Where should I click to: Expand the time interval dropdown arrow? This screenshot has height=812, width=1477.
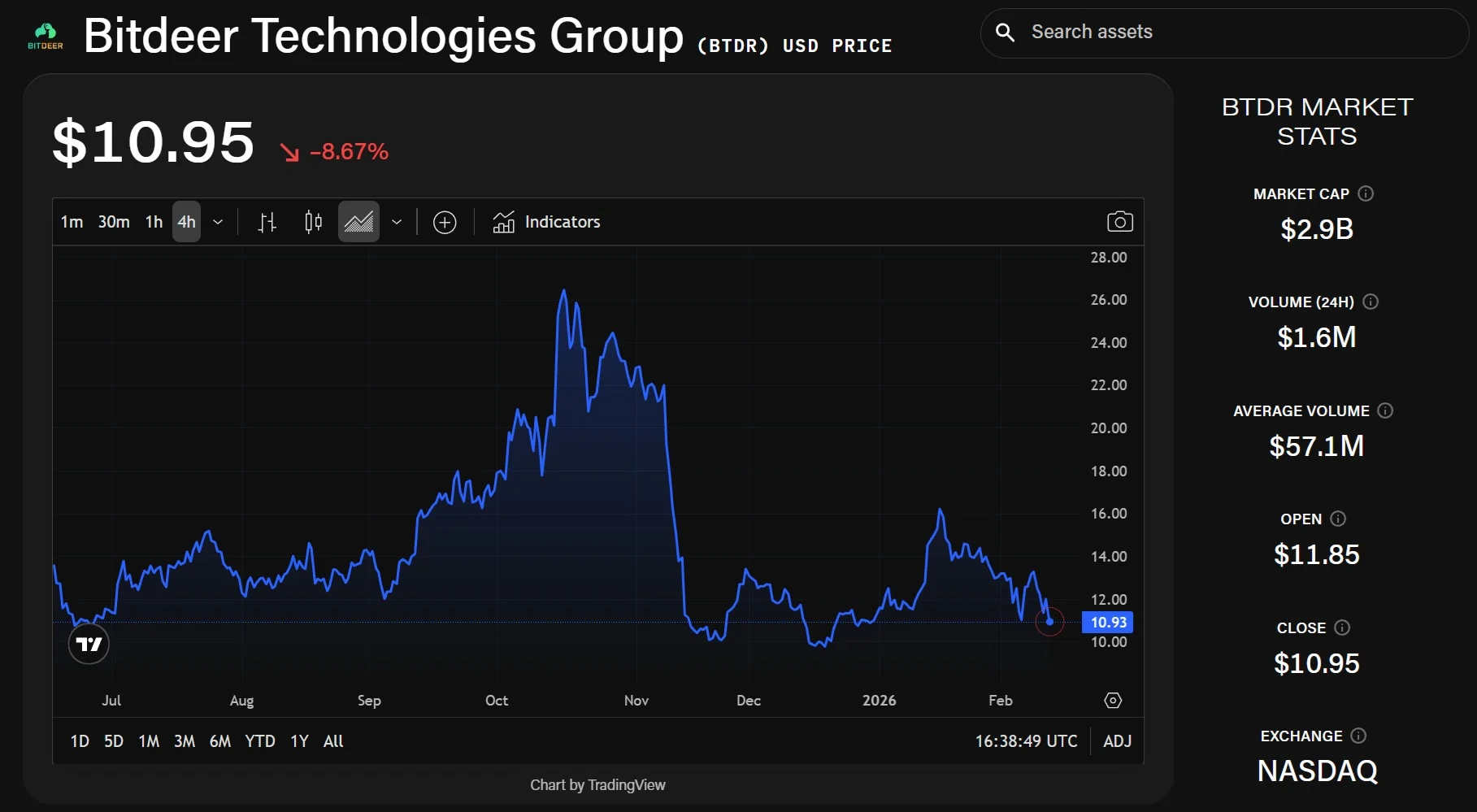point(218,222)
